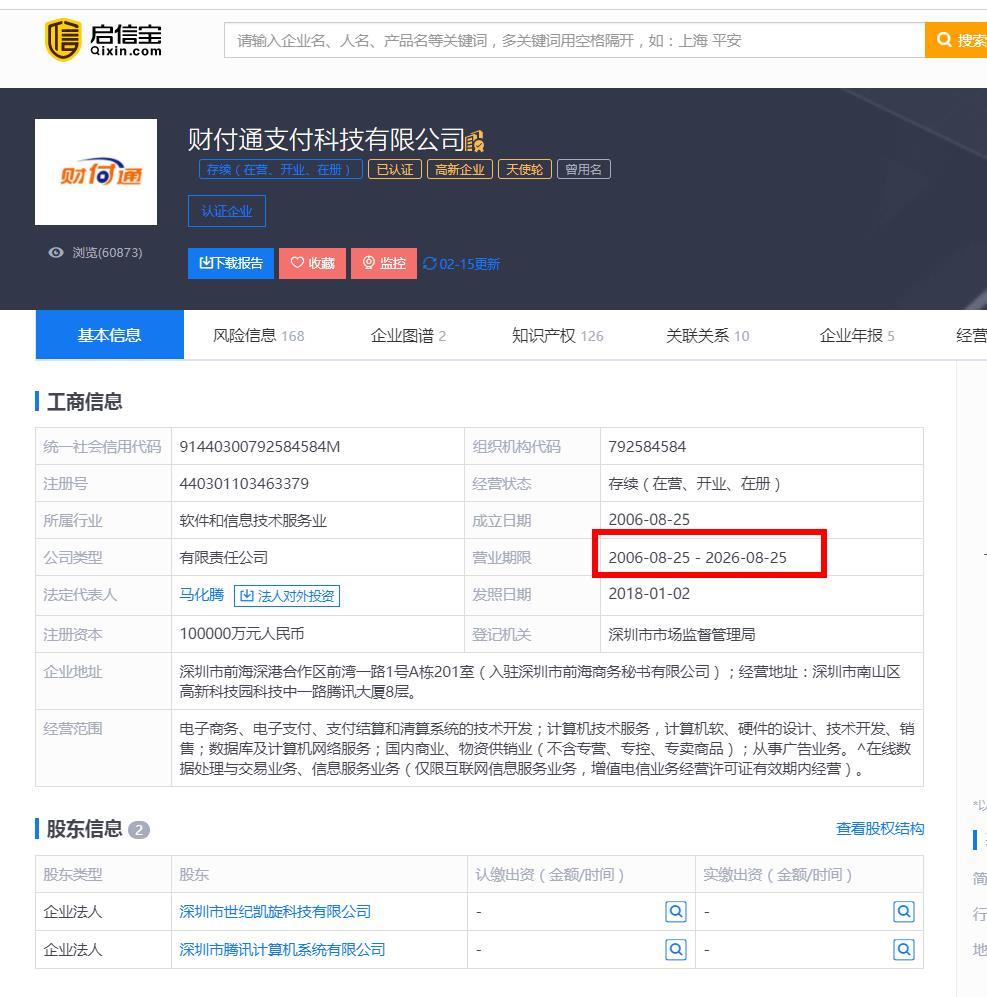987x997 pixels.
Task: Open the 查看股权结构 link
Action: tap(880, 829)
